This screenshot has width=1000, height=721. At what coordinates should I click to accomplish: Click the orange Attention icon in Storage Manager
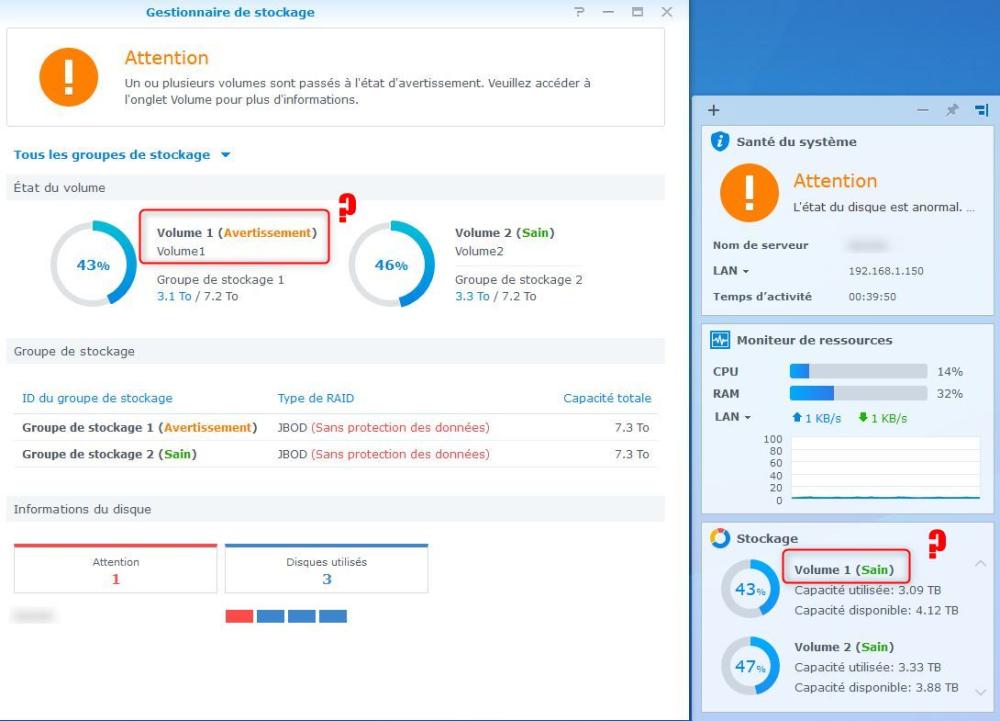[69, 77]
